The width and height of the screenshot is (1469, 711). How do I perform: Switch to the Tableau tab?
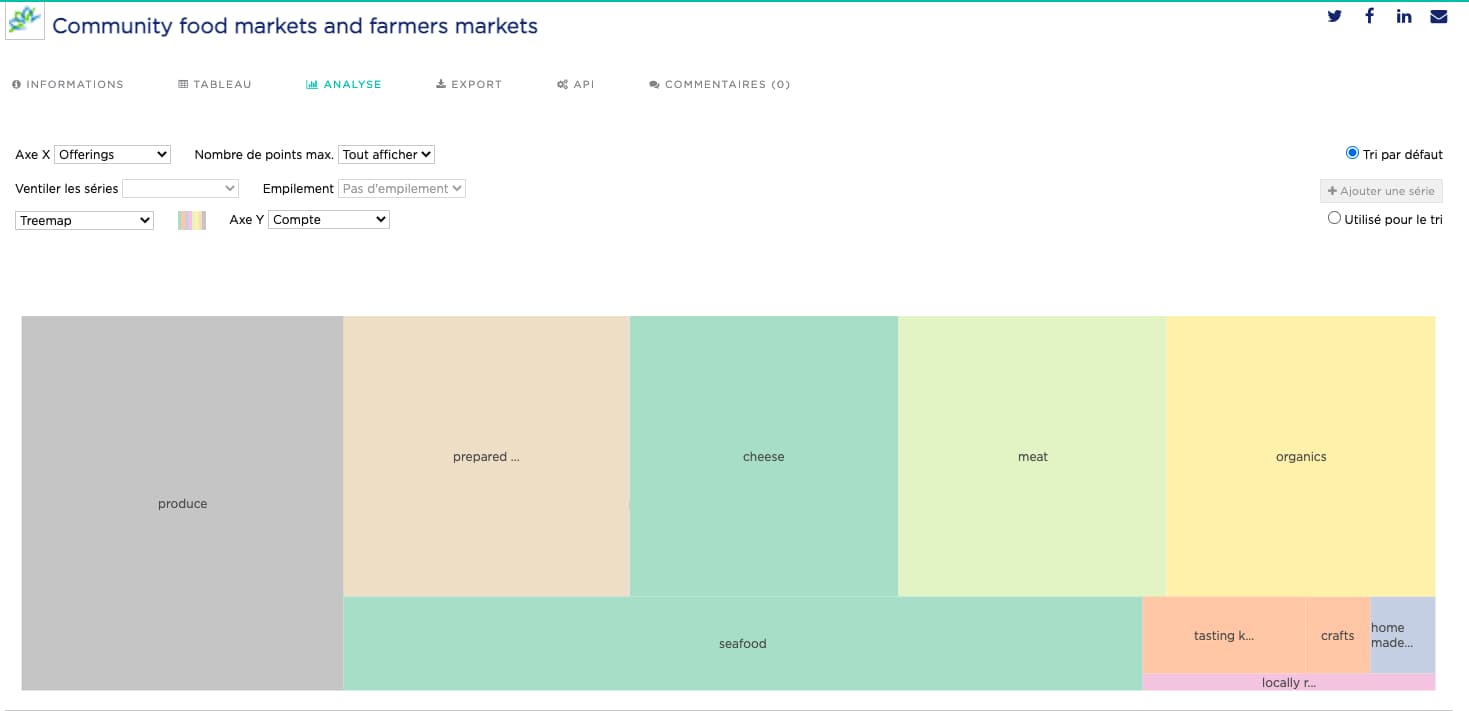[x=215, y=85]
